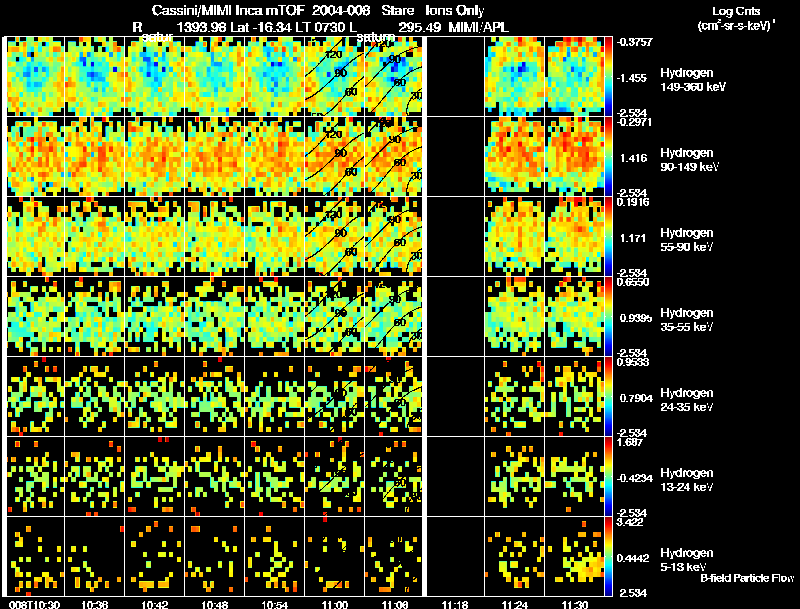Viewport: 800px width, 609px height.
Task: Click the color bar beside Hydrogen 55-90 keV
Action: click(608, 237)
